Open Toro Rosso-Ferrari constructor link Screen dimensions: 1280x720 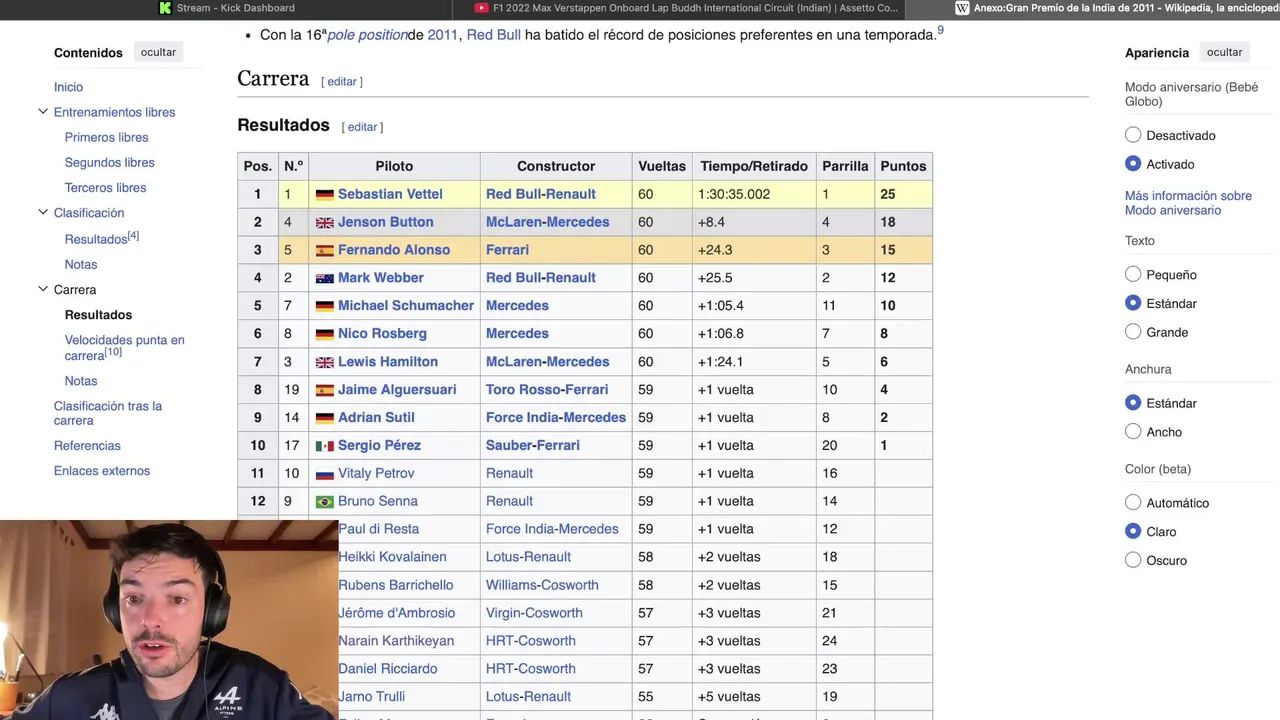click(547, 389)
